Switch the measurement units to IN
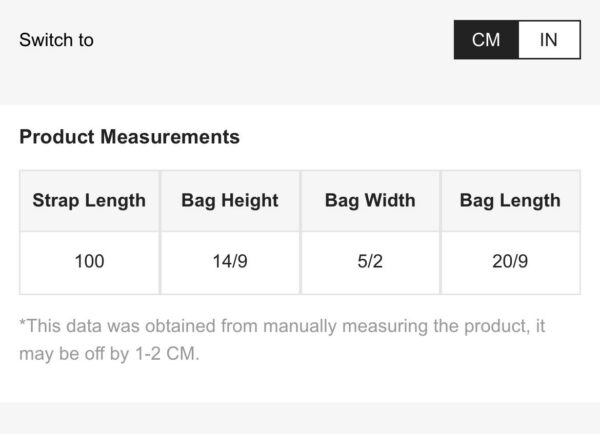This screenshot has width=600, height=434. 549,40
